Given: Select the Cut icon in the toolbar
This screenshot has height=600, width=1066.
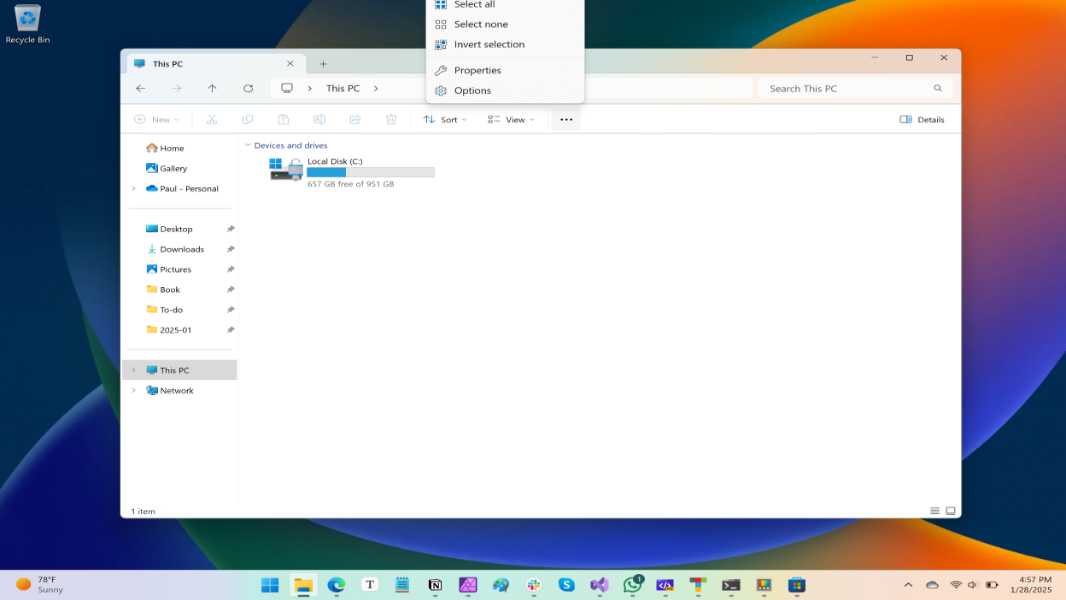Looking at the screenshot, I should (212, 119).
